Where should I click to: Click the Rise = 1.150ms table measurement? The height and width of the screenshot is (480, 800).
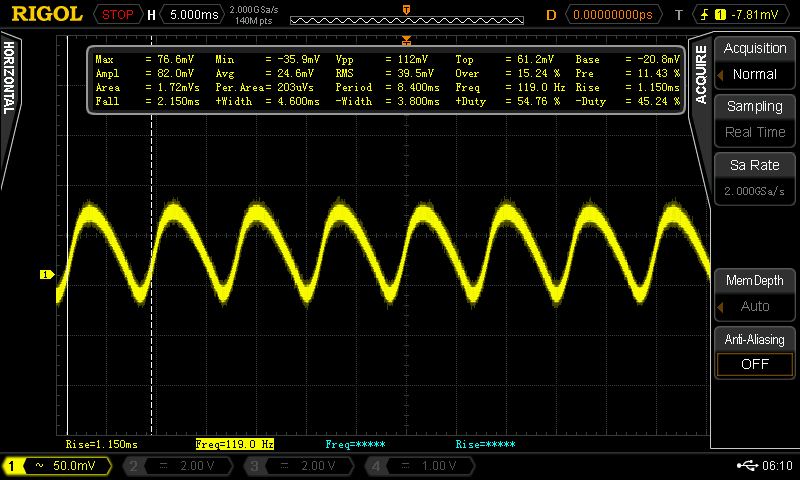click(628, 87)
